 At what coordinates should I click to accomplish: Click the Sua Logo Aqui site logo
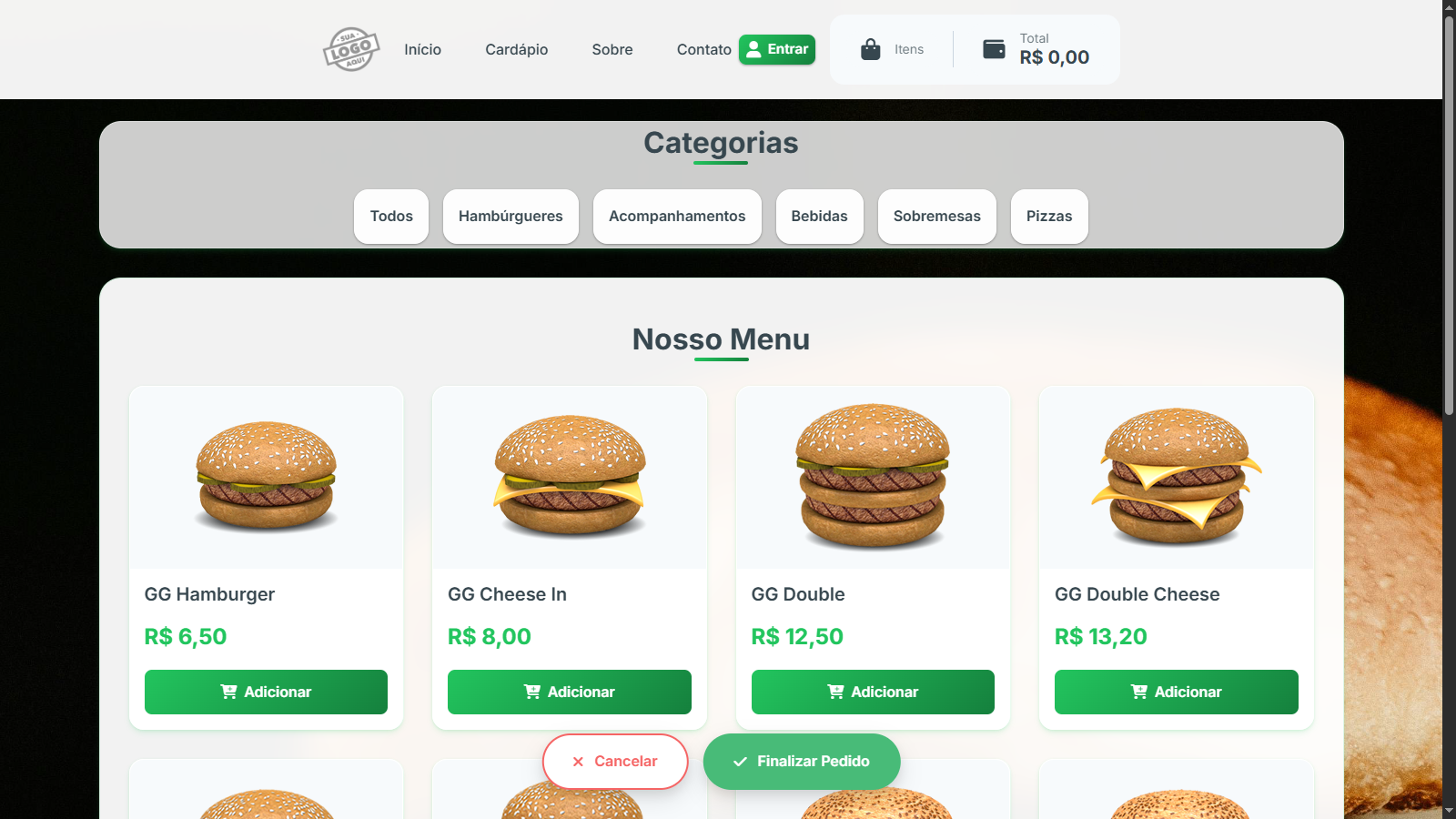pos(351,49)
